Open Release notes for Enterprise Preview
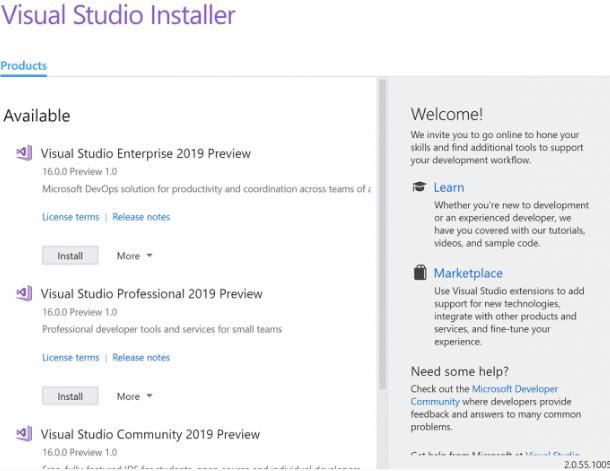 (x=141, y=217)
